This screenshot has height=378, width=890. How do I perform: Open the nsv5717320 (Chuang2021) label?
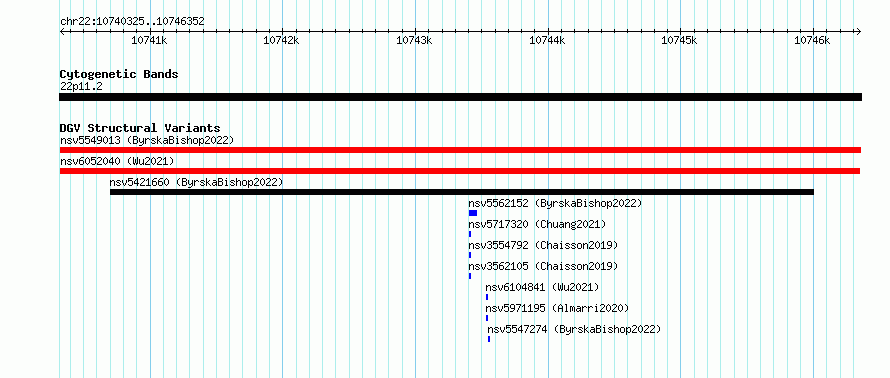tap(537, 224)
